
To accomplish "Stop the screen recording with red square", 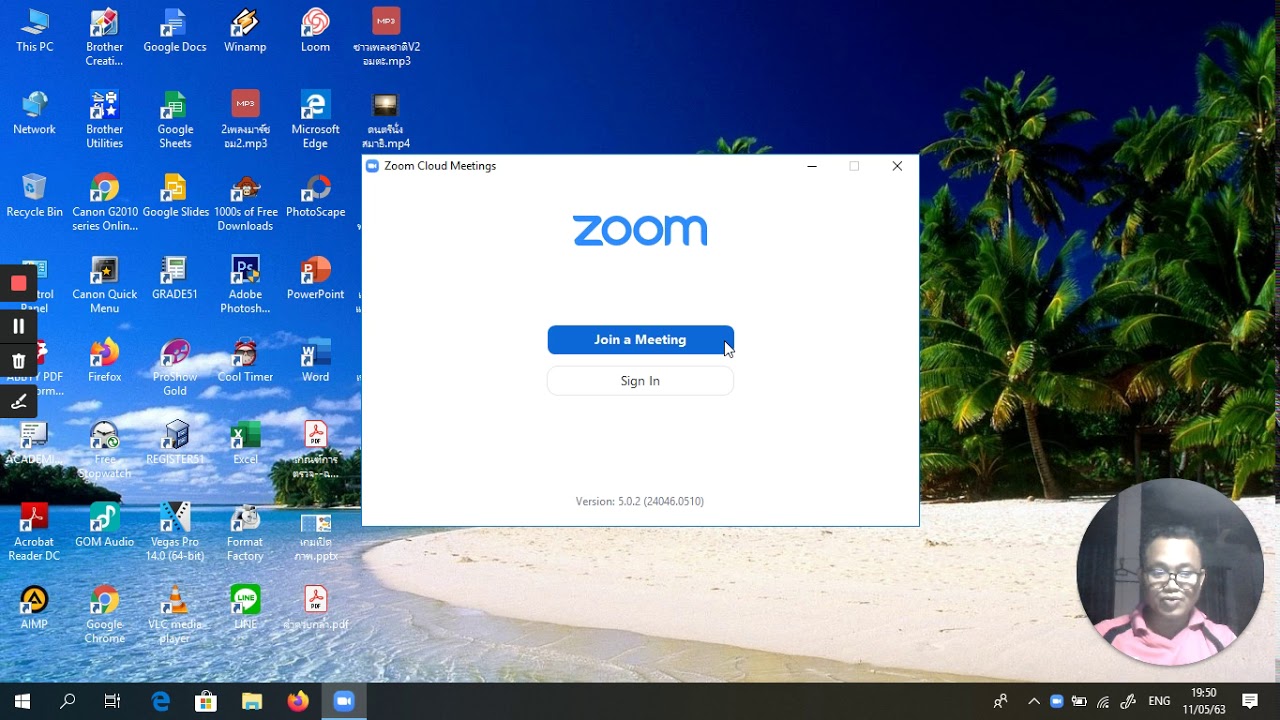I will (18, 284).
